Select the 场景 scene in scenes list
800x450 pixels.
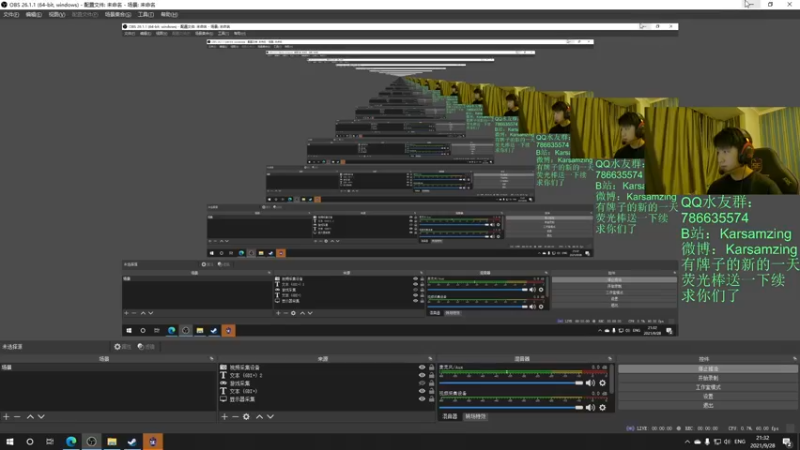coord(108,367)
